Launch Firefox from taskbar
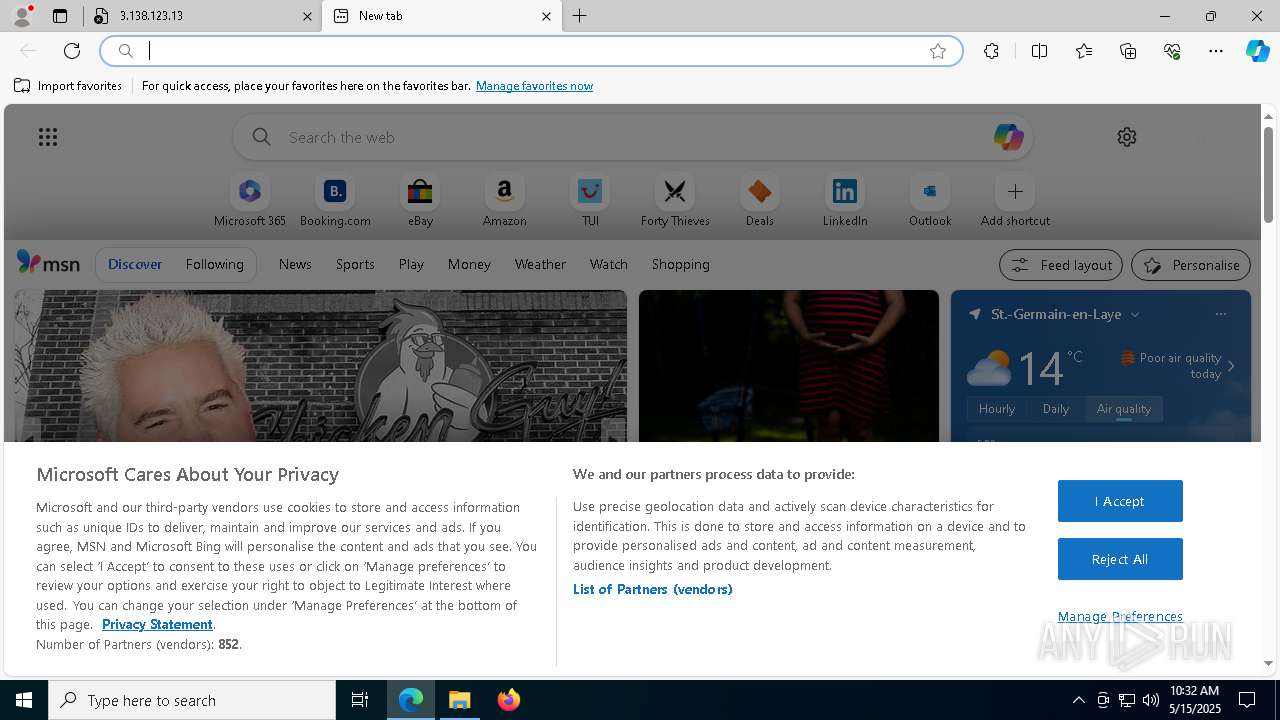Viewport: 1280px width, 720px height. 509,700
